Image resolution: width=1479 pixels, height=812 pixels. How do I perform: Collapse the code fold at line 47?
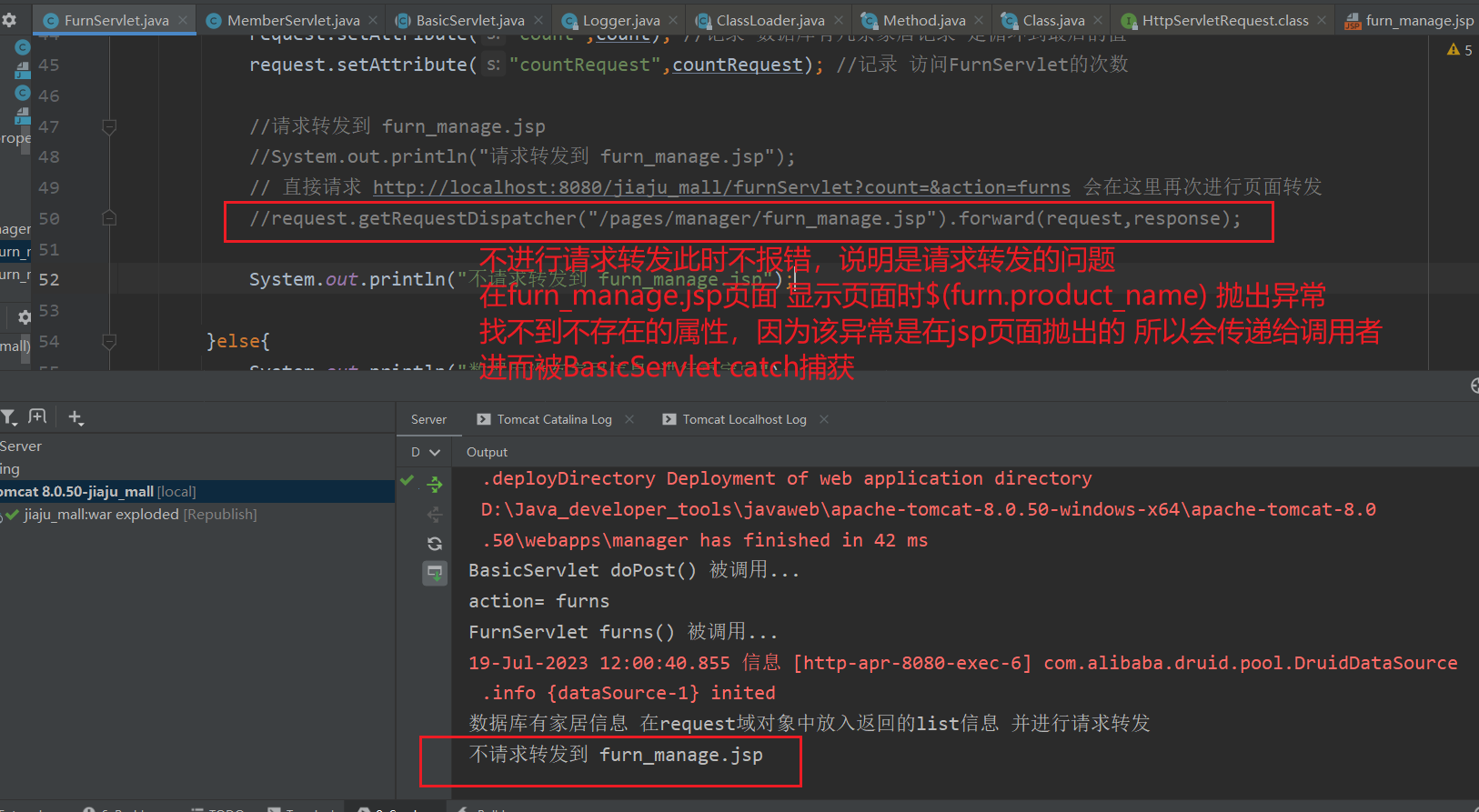pos(109,127)
